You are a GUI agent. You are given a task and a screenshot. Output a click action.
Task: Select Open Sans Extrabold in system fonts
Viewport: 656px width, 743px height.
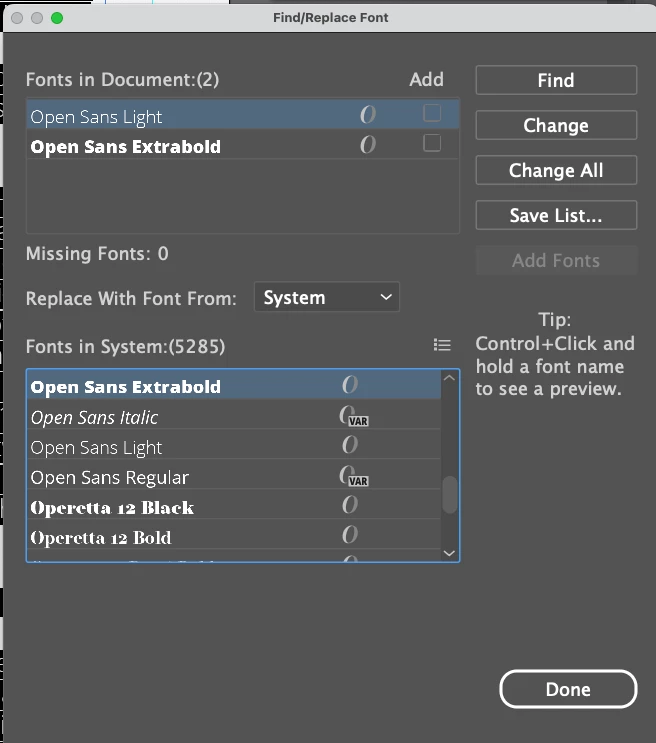coord(234,384)
